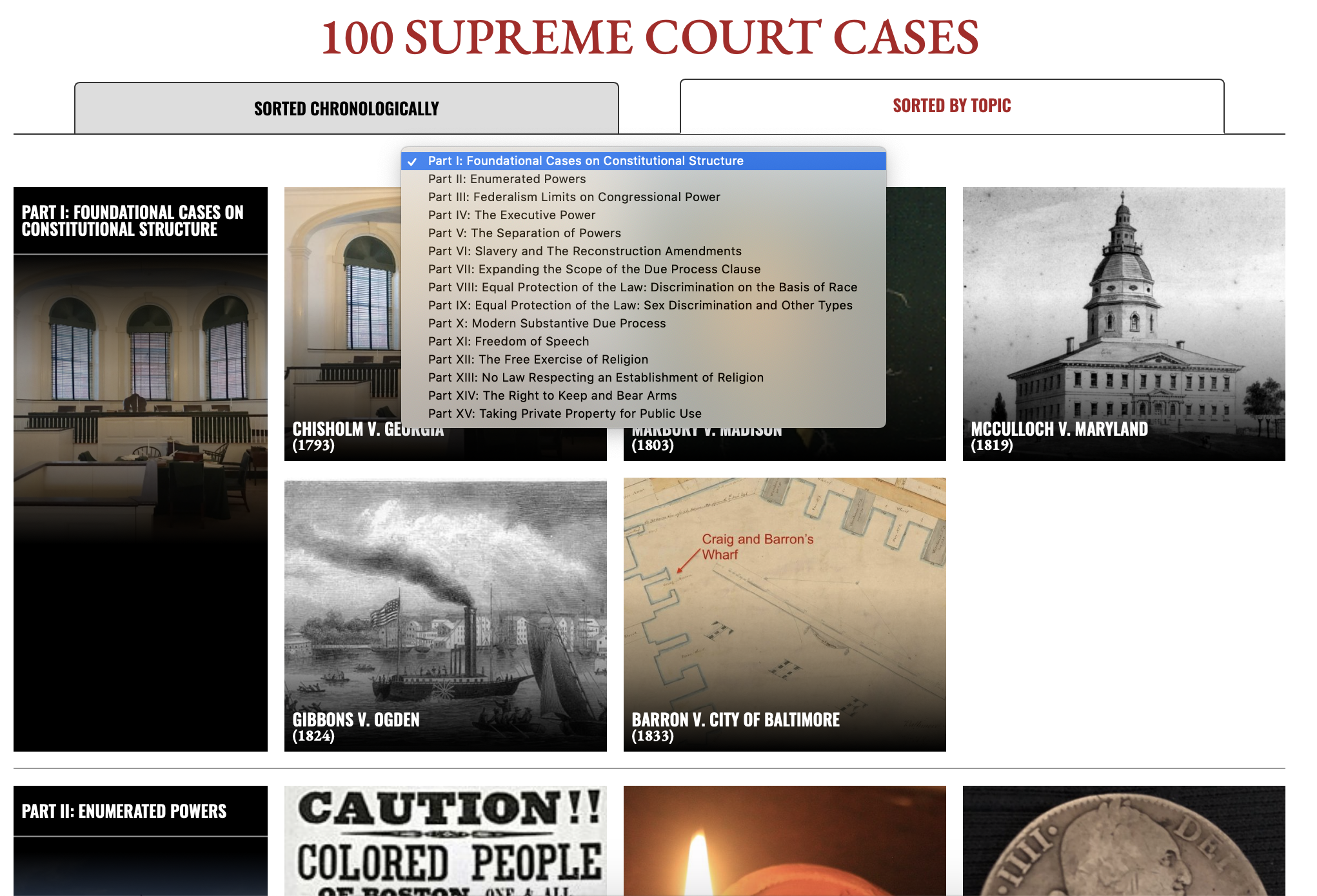Select Part XIV: The Right to Keep and Bear Arms
The width and height of the screenshot is (1317, 896).
pyautogui.click(x=643, y=396)
